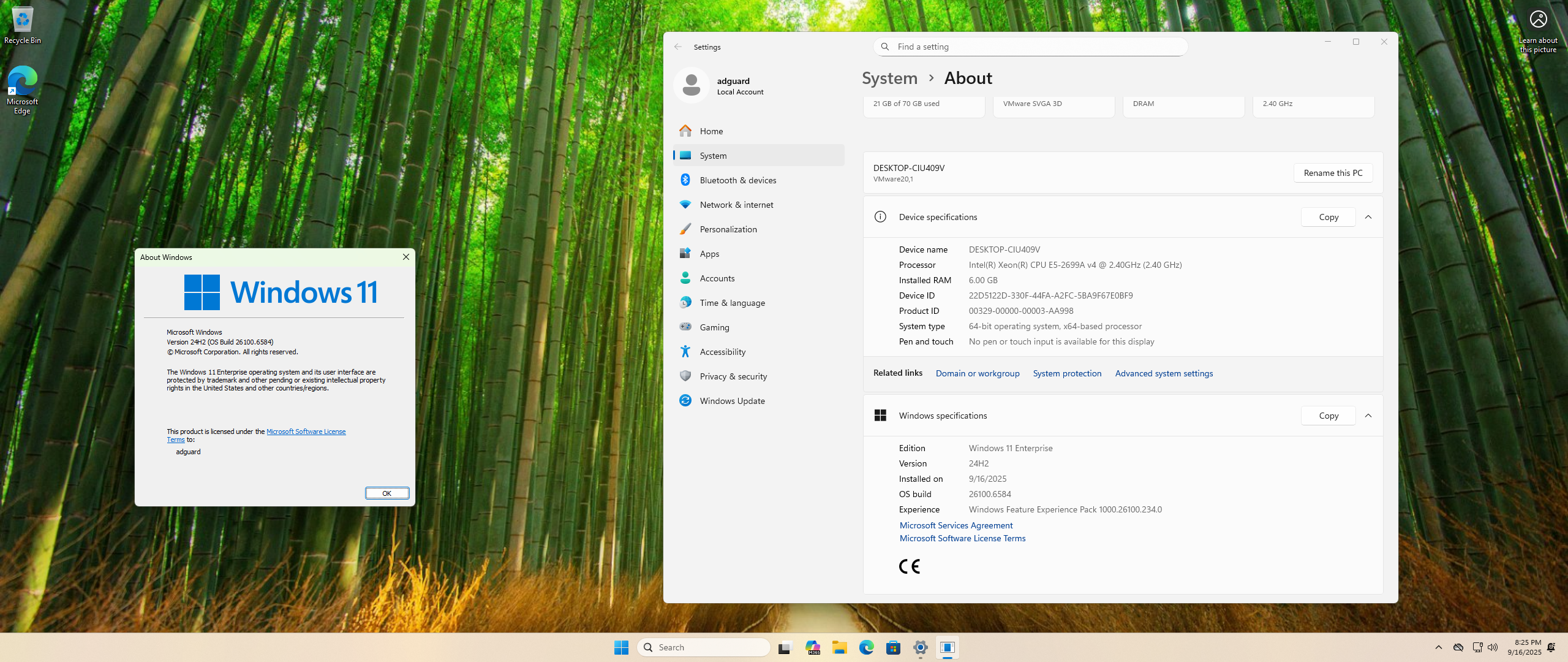Click Rename this PC button
This screenshot has width=1568, height=662.
pos(1333,173)
